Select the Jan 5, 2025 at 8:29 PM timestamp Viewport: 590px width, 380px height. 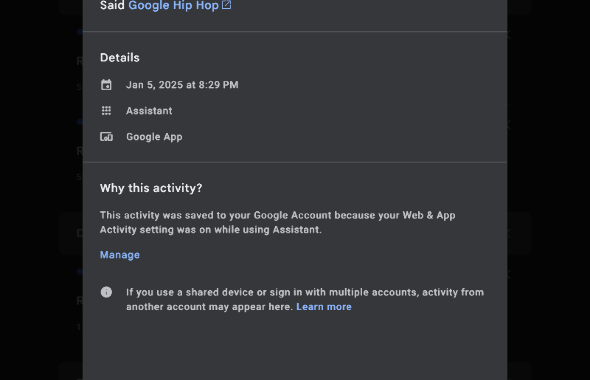click(x=182, y=85)
